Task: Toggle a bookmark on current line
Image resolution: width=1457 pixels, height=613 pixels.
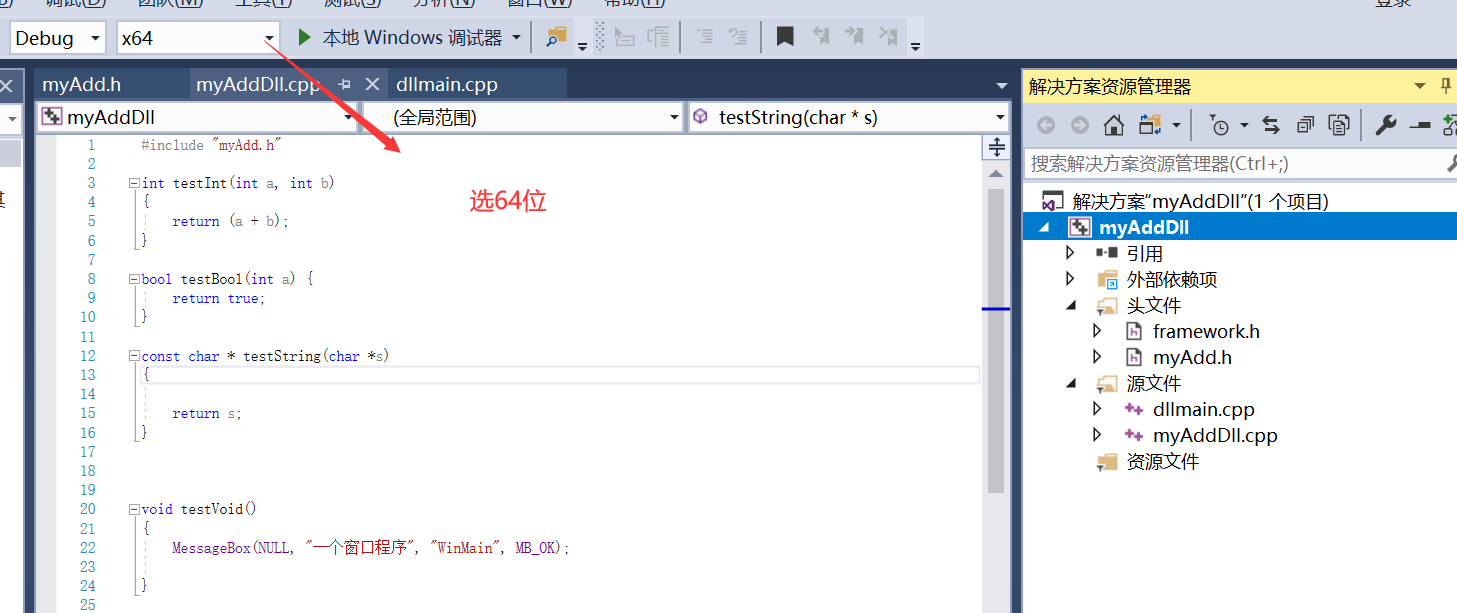Action: tap(785, 36)
